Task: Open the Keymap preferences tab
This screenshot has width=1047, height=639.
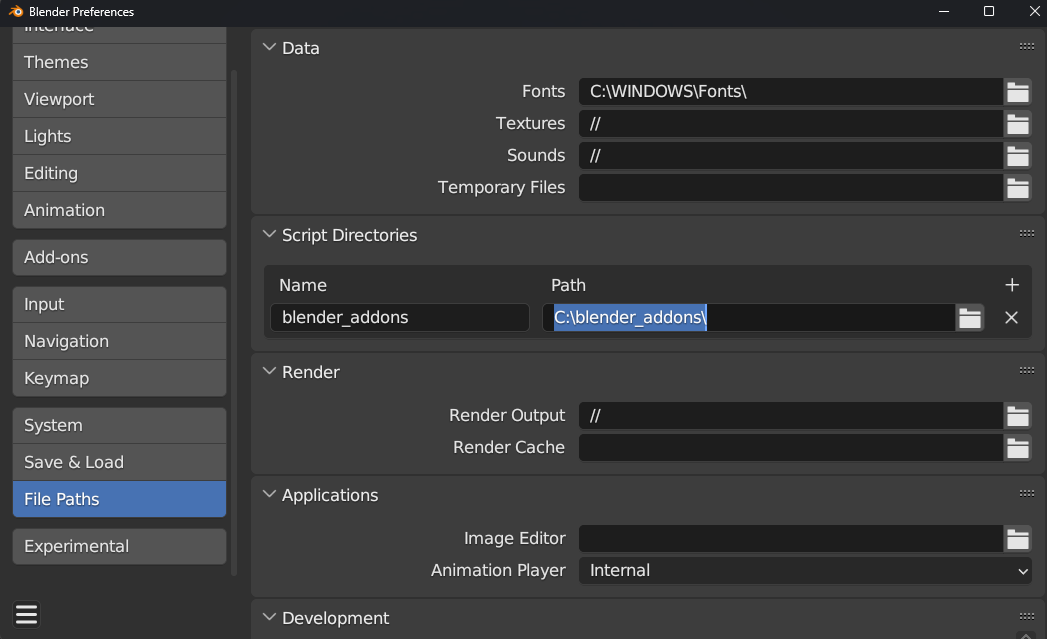Action: click(x=120, y=378)
